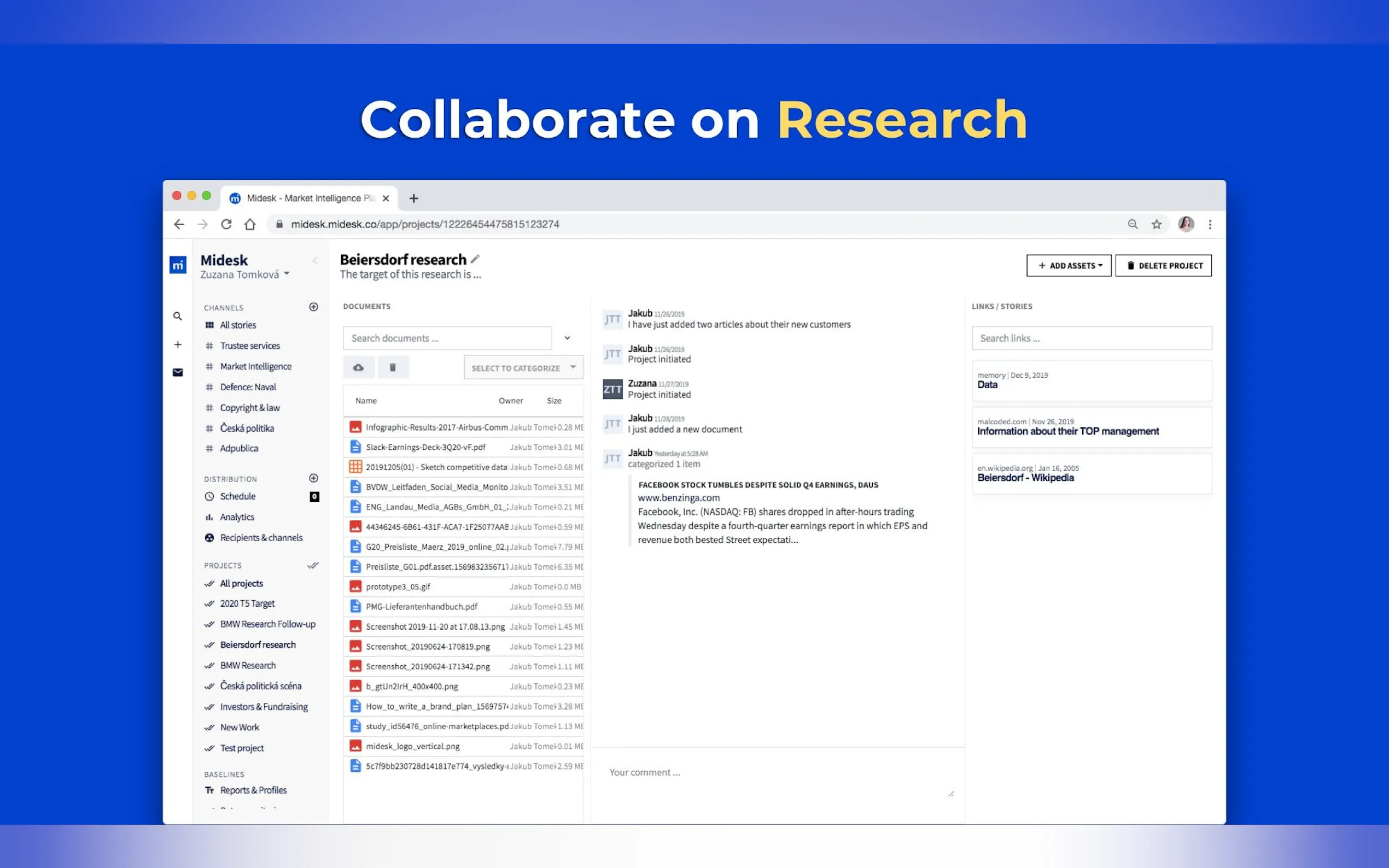Open the mail icon in left rail
This screenshot has width=1389, height=868.
click(x=178, y=373)
